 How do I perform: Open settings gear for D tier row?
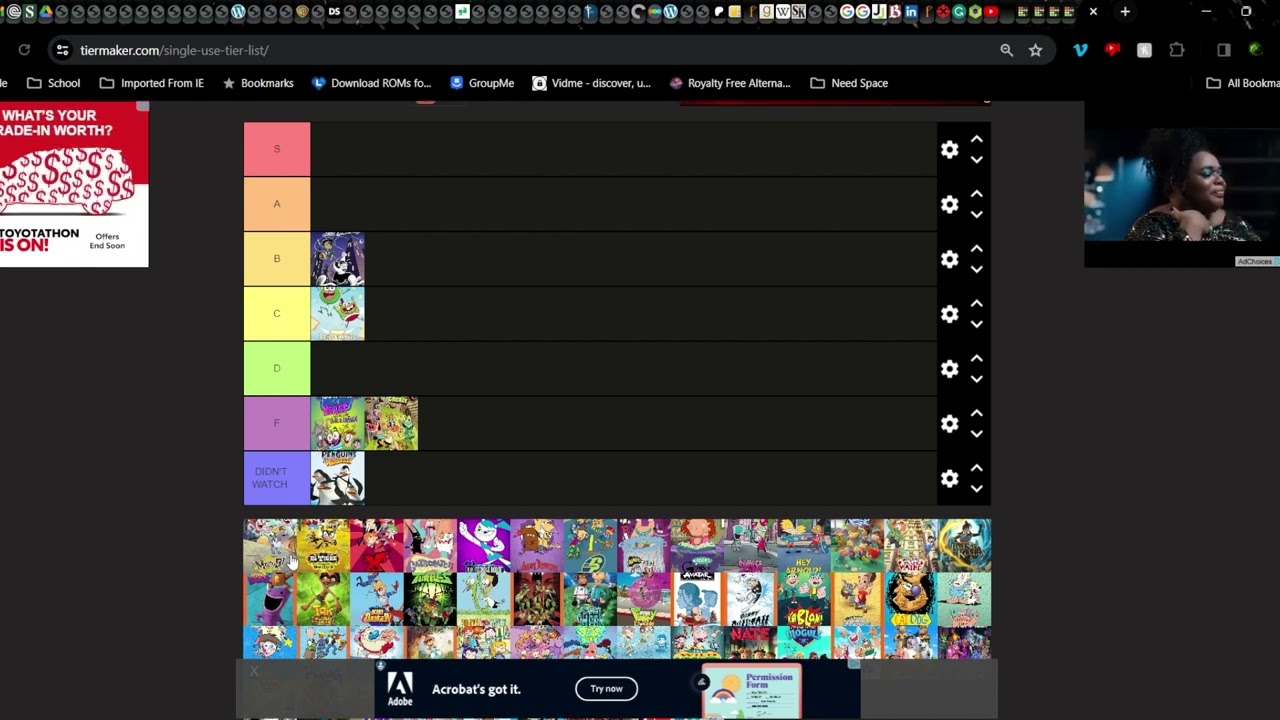pos(949,369)
